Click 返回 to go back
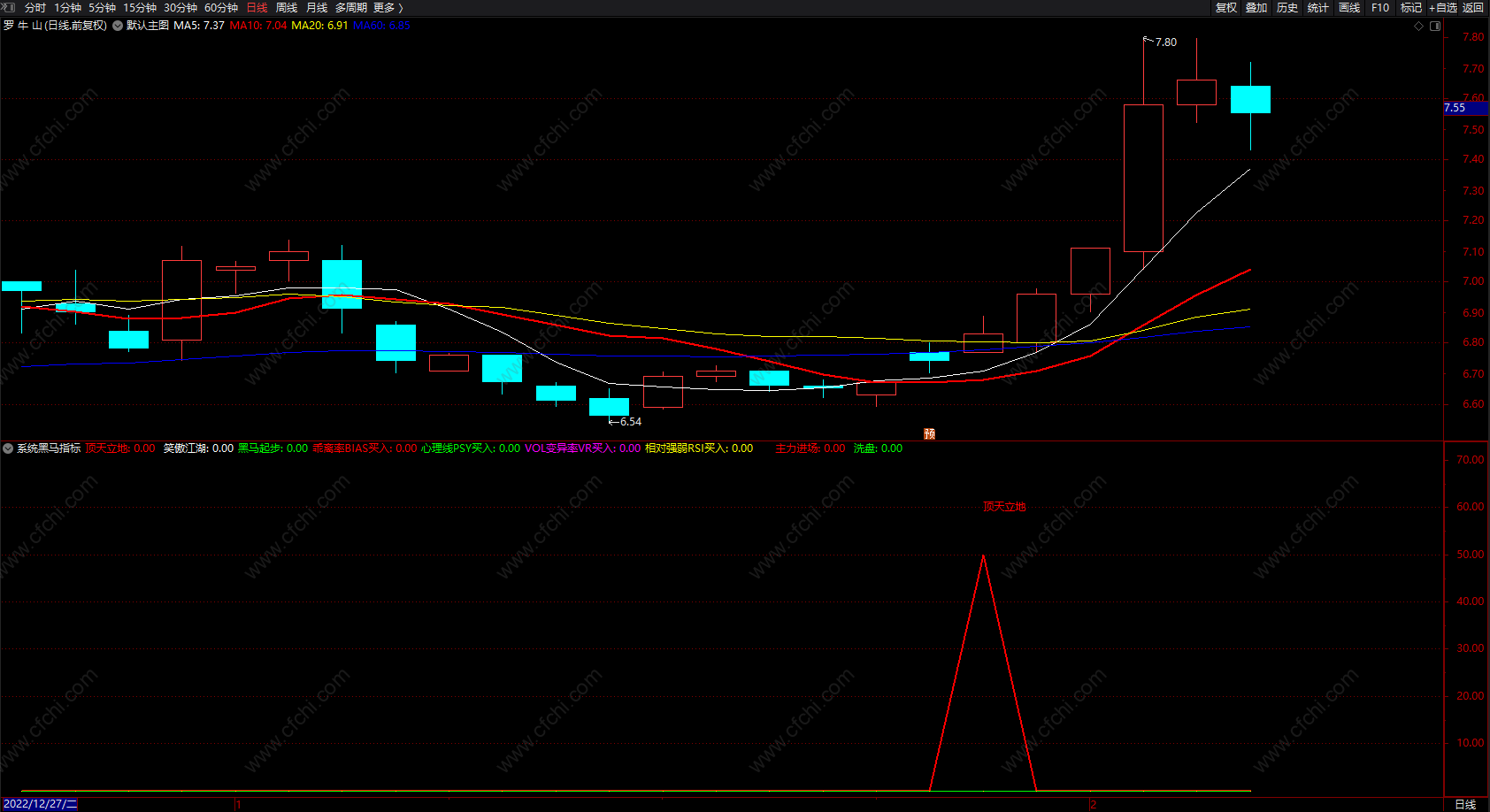1490x812 pixels. pos(1473,8)
